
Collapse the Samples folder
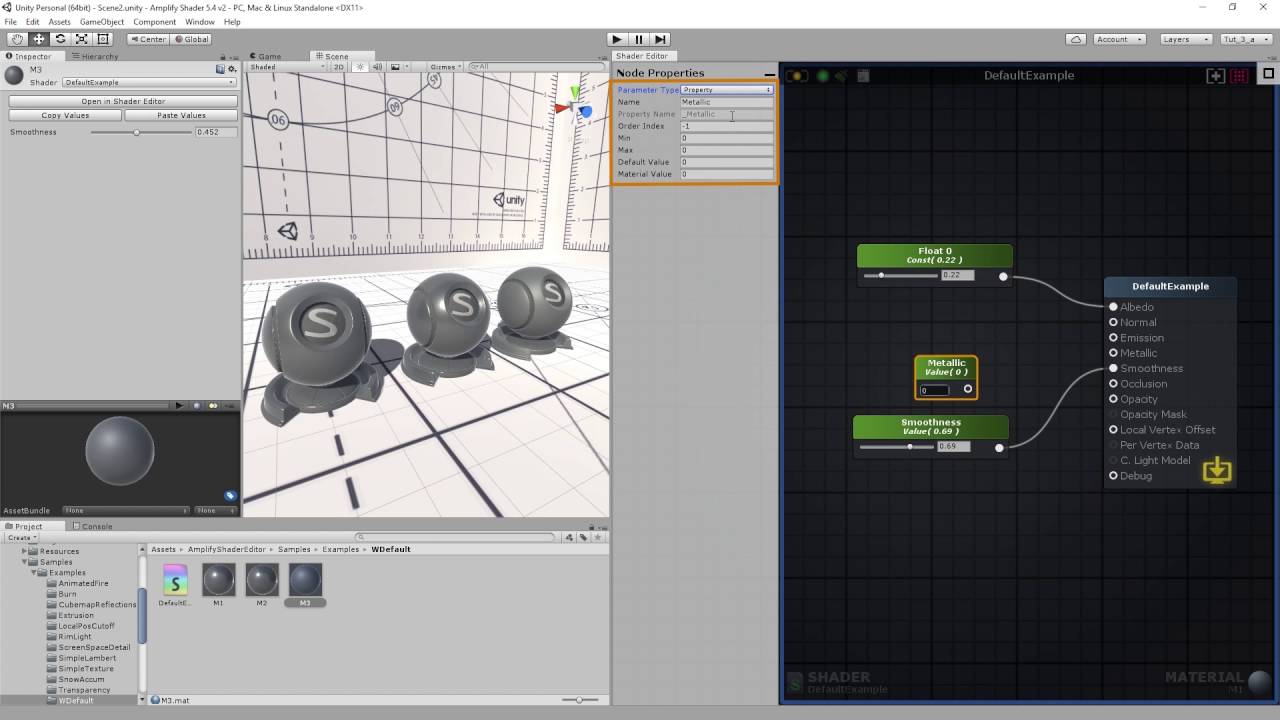pyautogui.click(x=24, y=562)
